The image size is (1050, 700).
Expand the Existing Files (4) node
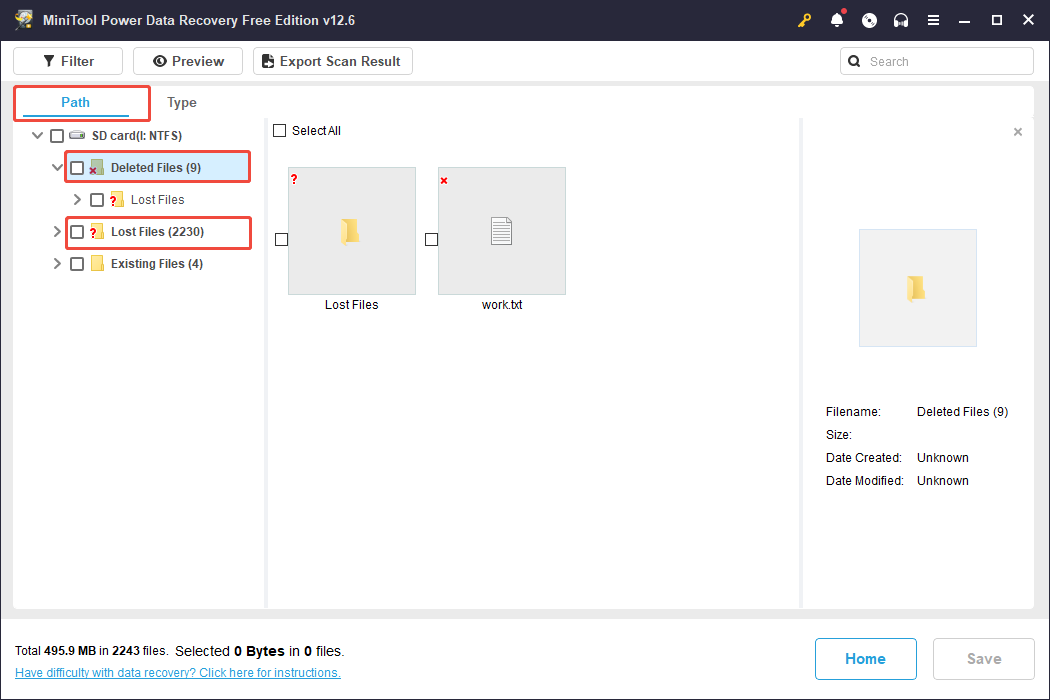coord(57,264)
